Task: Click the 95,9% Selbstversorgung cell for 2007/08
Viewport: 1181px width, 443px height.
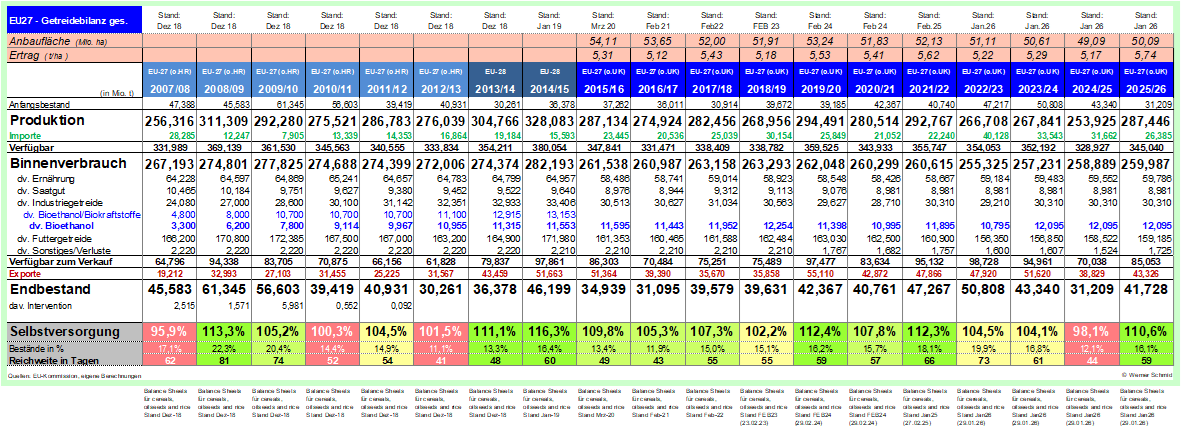Action: [169, 331]
